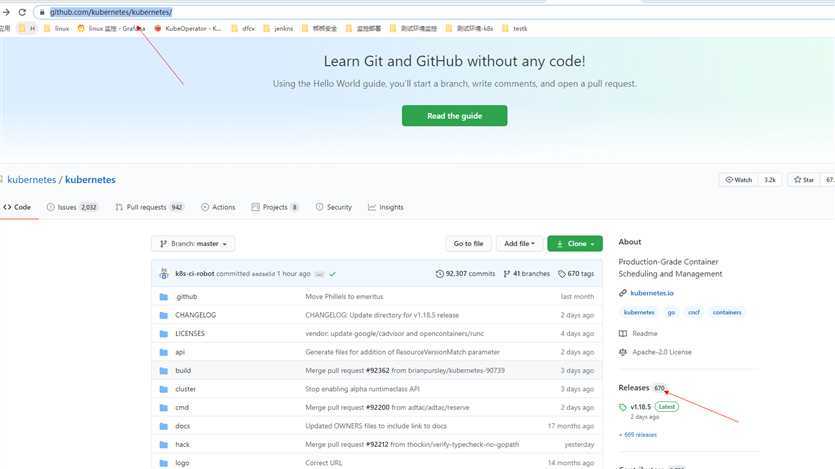Switch to the Issues tab
The image size is (835, 469).
[x=72, y=207]
